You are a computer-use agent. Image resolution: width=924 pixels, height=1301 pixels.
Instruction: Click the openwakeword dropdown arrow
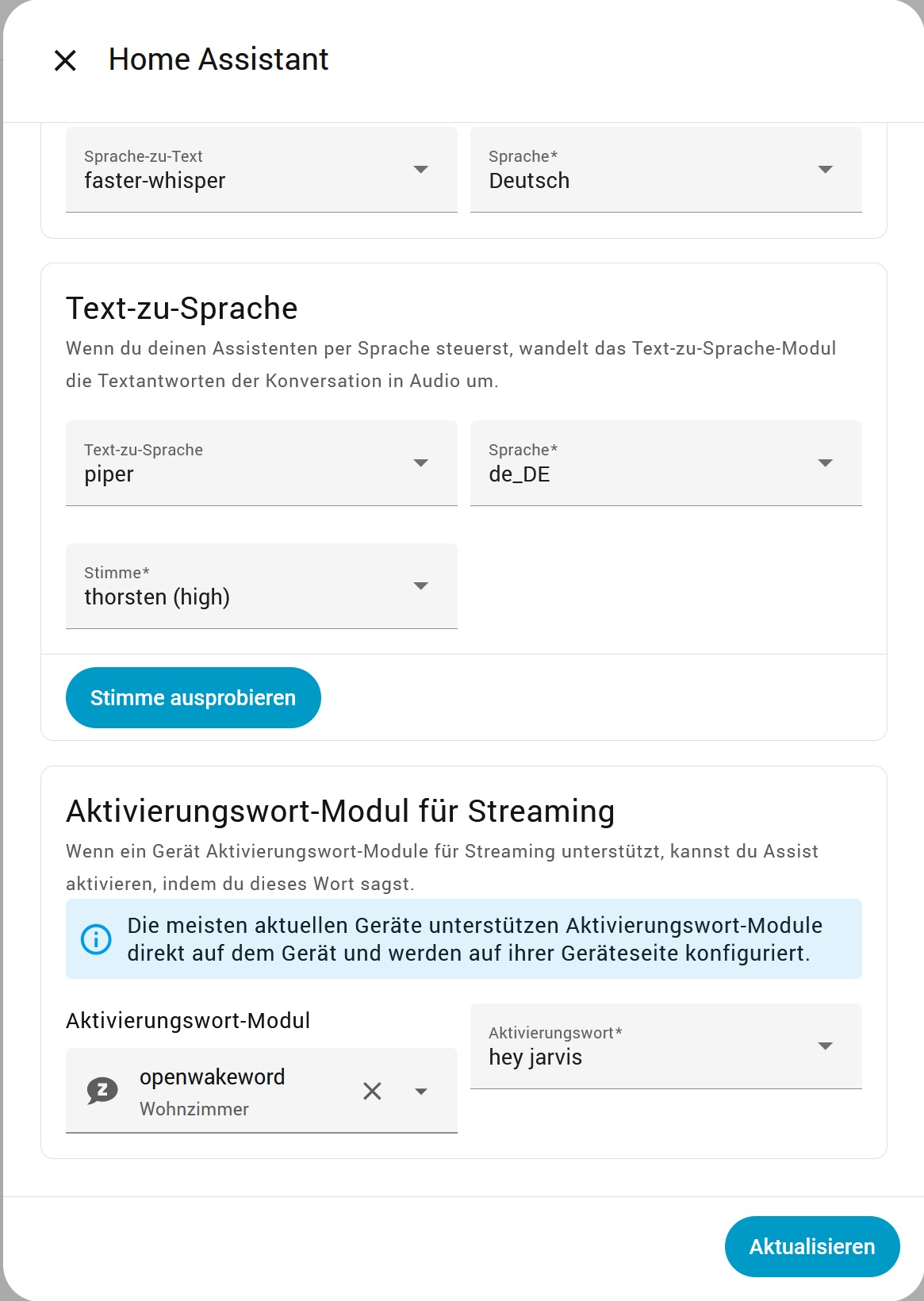click(x=421, y=1092)
